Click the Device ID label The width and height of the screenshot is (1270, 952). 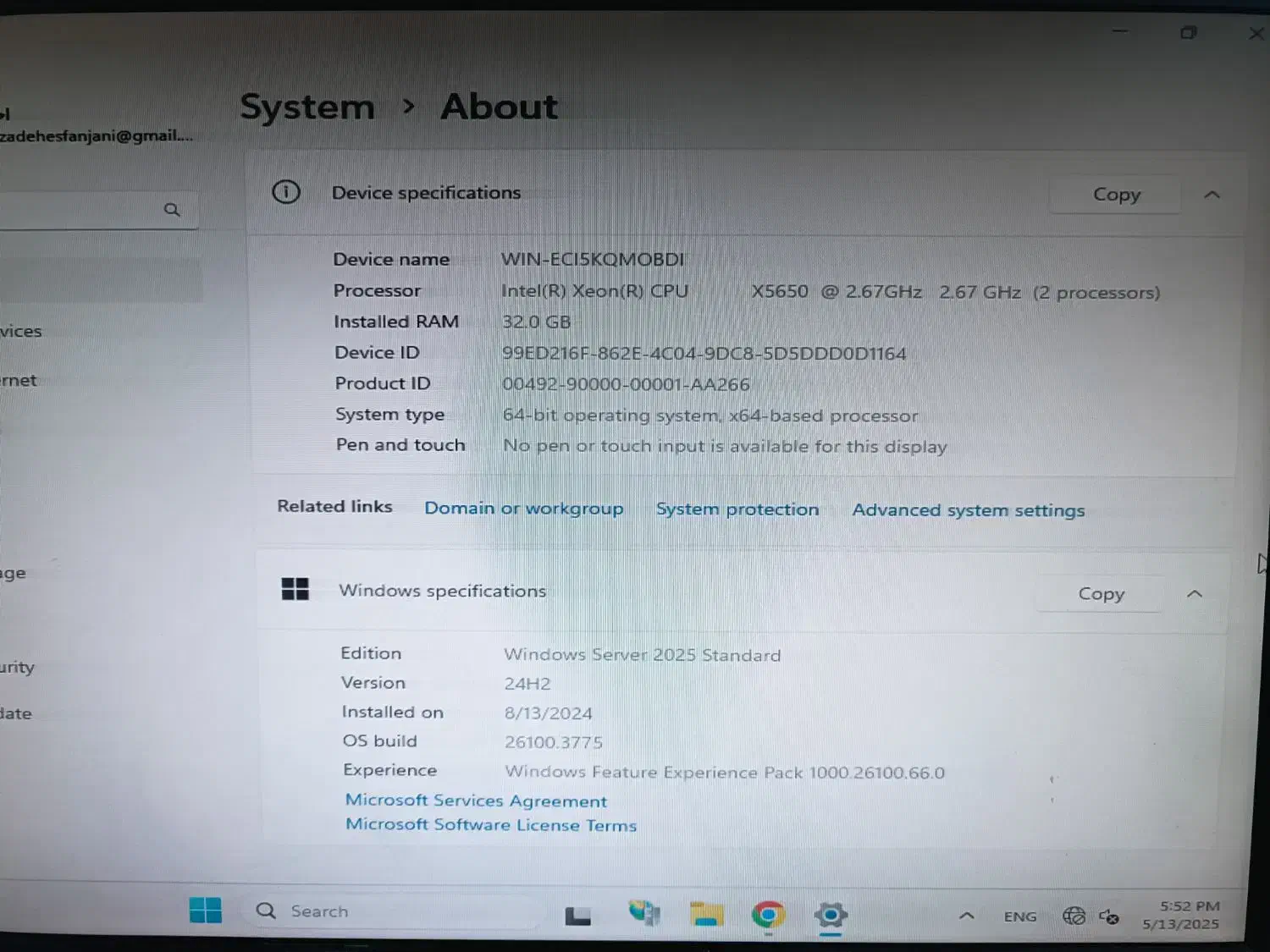377,352
